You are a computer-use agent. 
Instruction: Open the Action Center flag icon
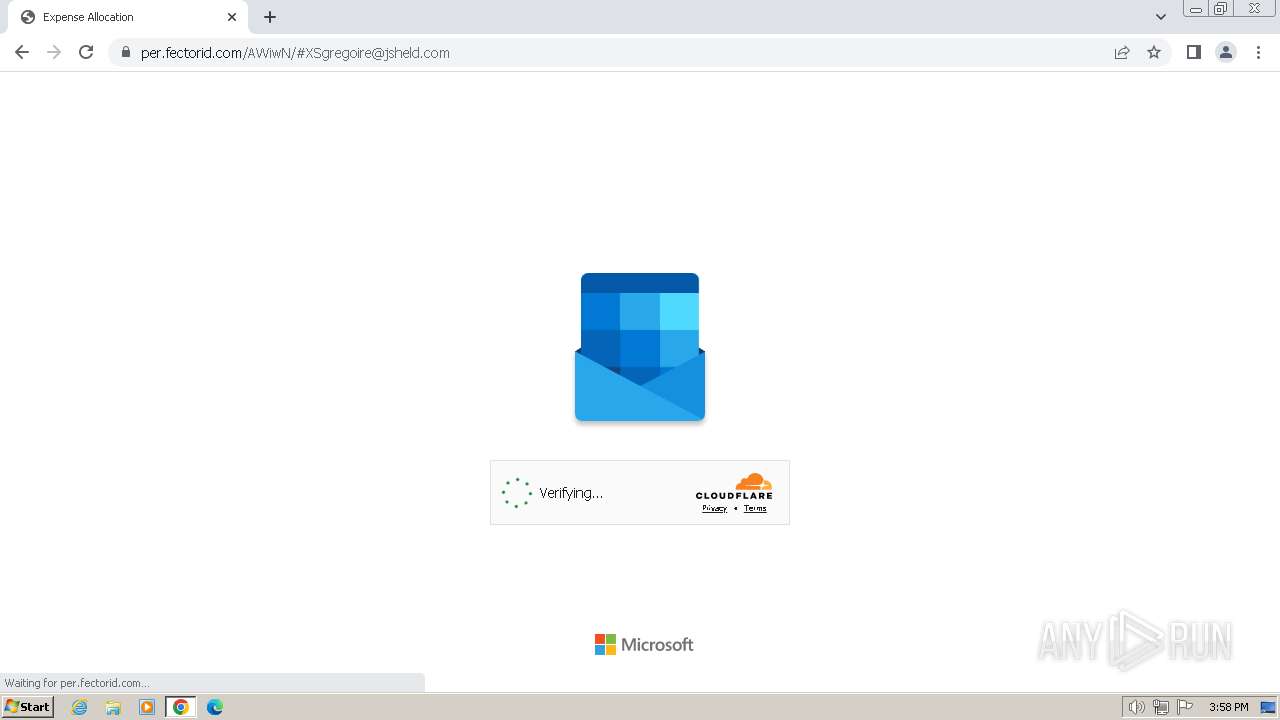pyautogui.click(x=1185, y=707)
